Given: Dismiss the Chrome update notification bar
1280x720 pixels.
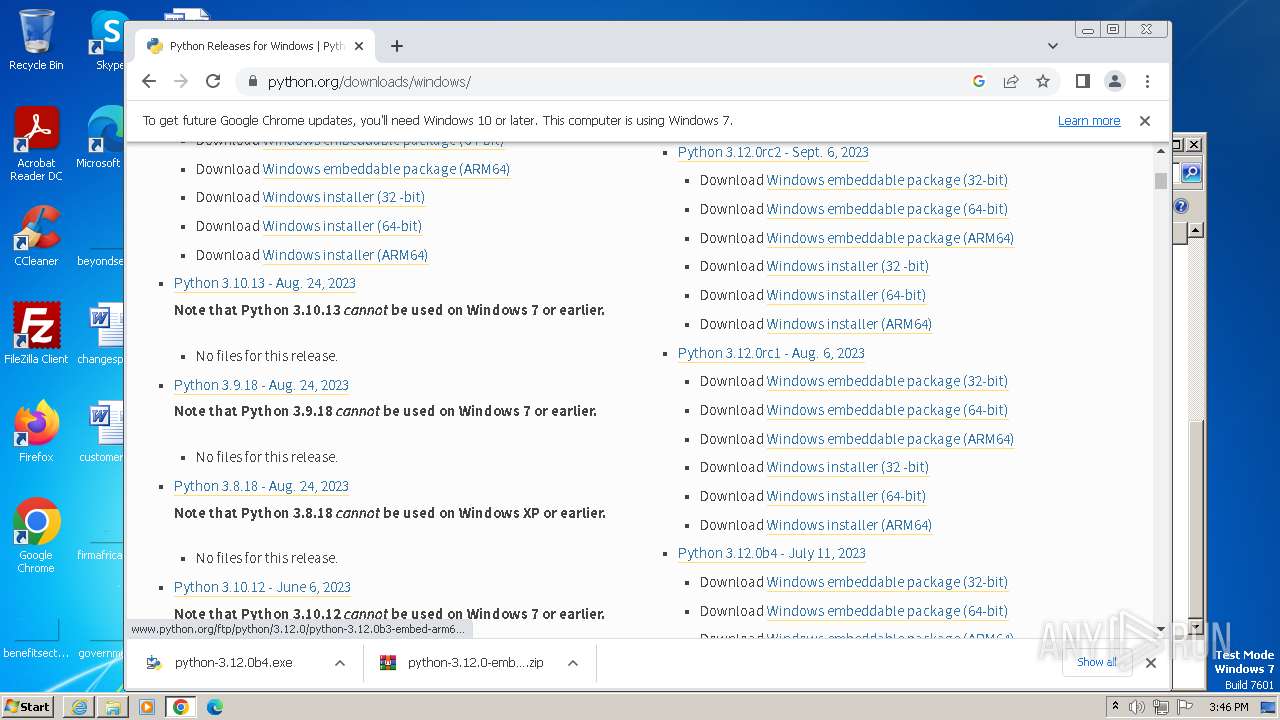Looking at the screenshot, I should pos(1145,121).
